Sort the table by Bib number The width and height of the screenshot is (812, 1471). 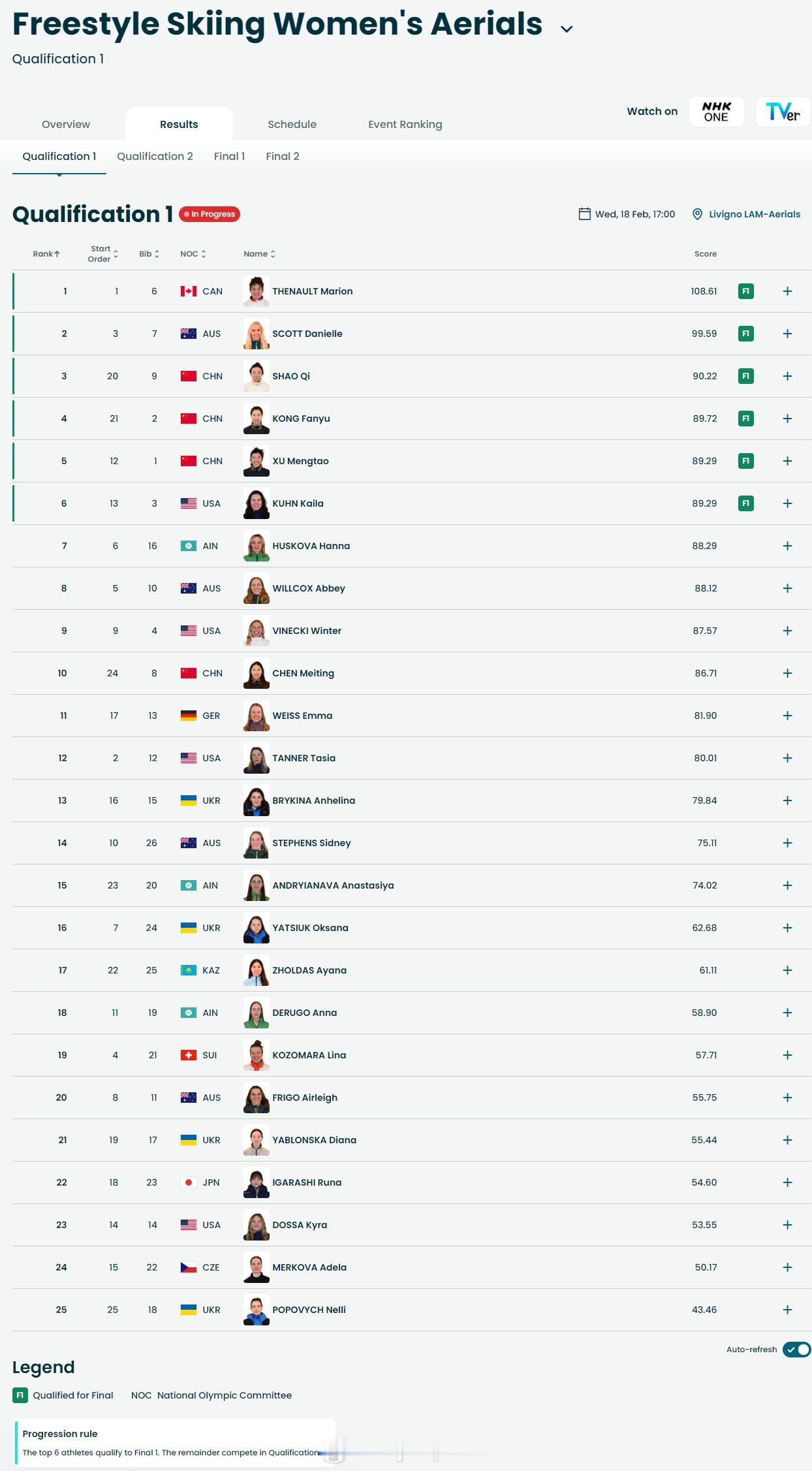(x=148, y=254)
